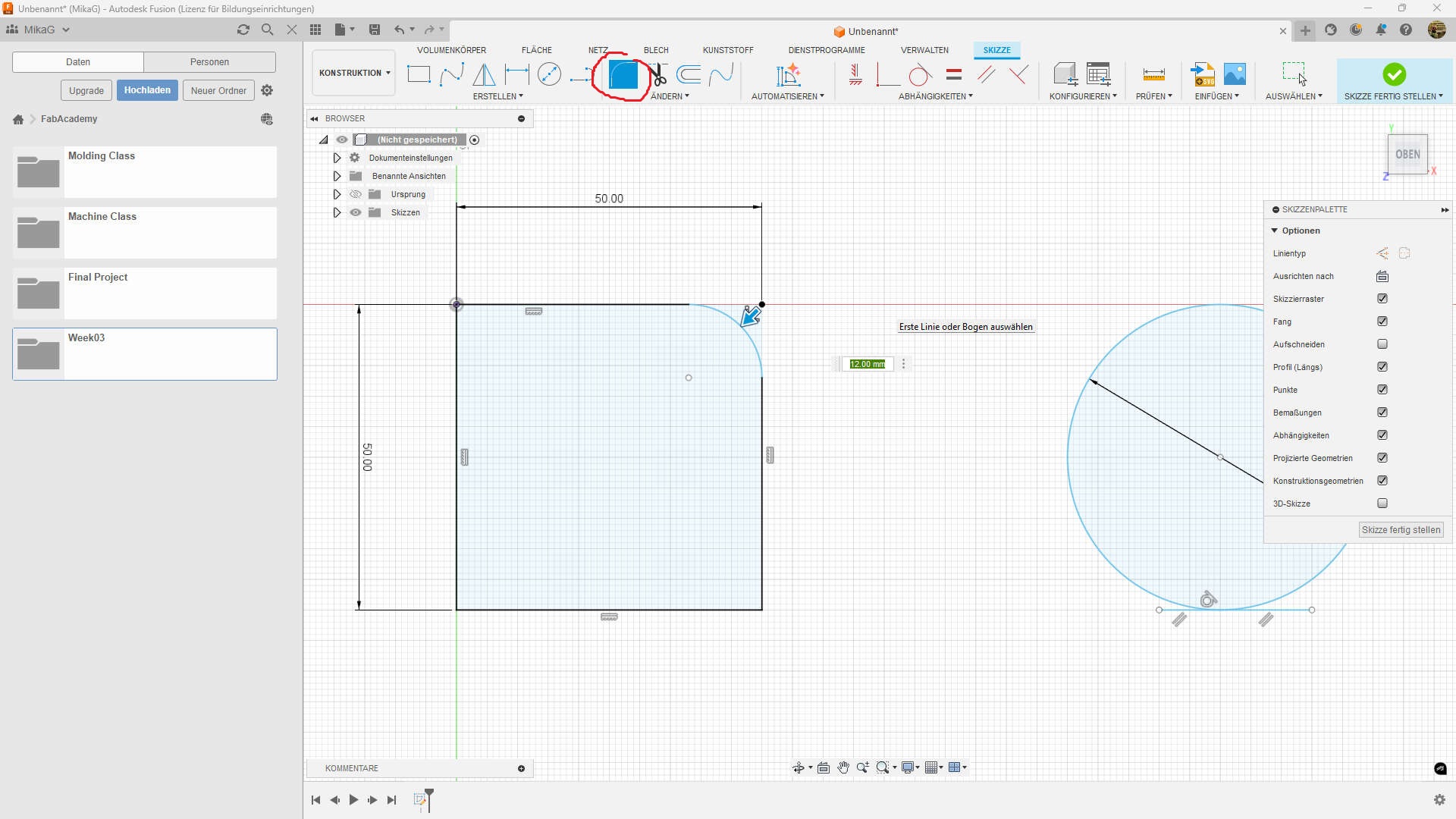Toggle the Profil (Längs) checkbox

click(1382, 367)
